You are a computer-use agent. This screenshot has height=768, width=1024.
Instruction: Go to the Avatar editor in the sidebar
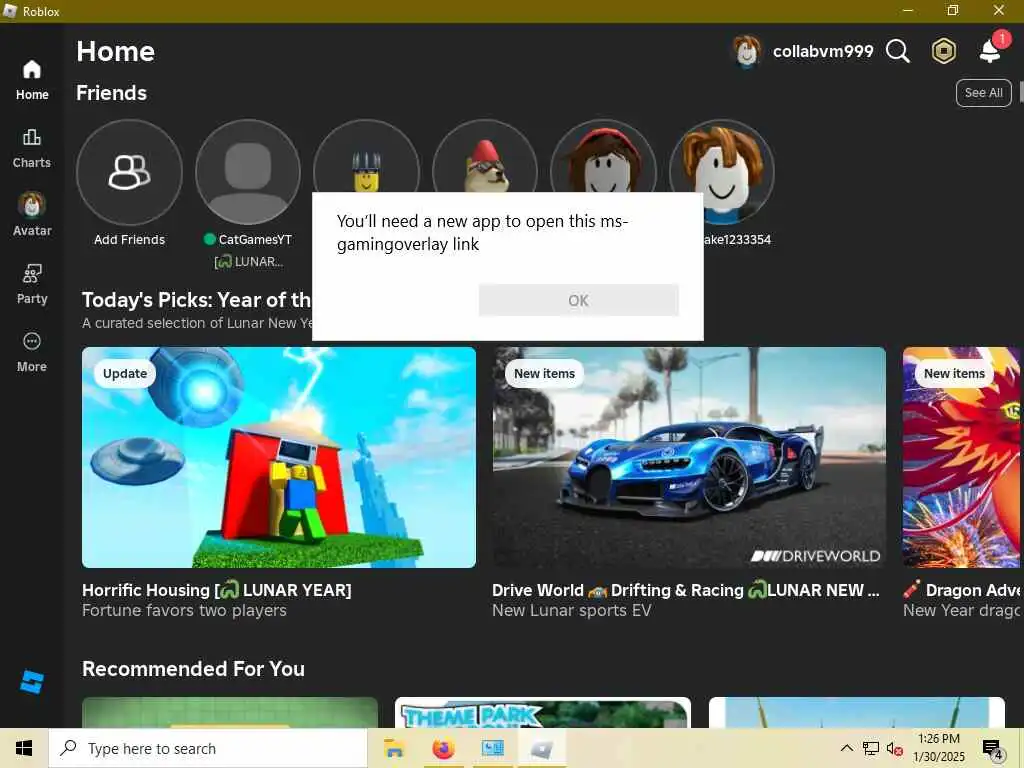(x=32, y=215)
